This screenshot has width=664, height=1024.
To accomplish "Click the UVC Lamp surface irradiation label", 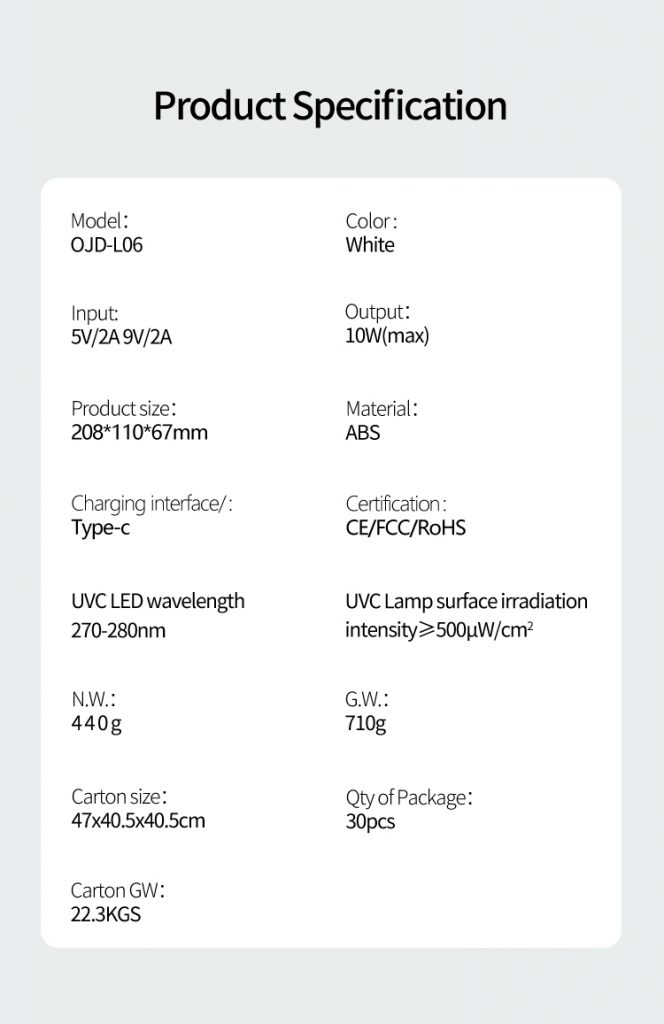I will pyautogui.click(x=466, y=601).
